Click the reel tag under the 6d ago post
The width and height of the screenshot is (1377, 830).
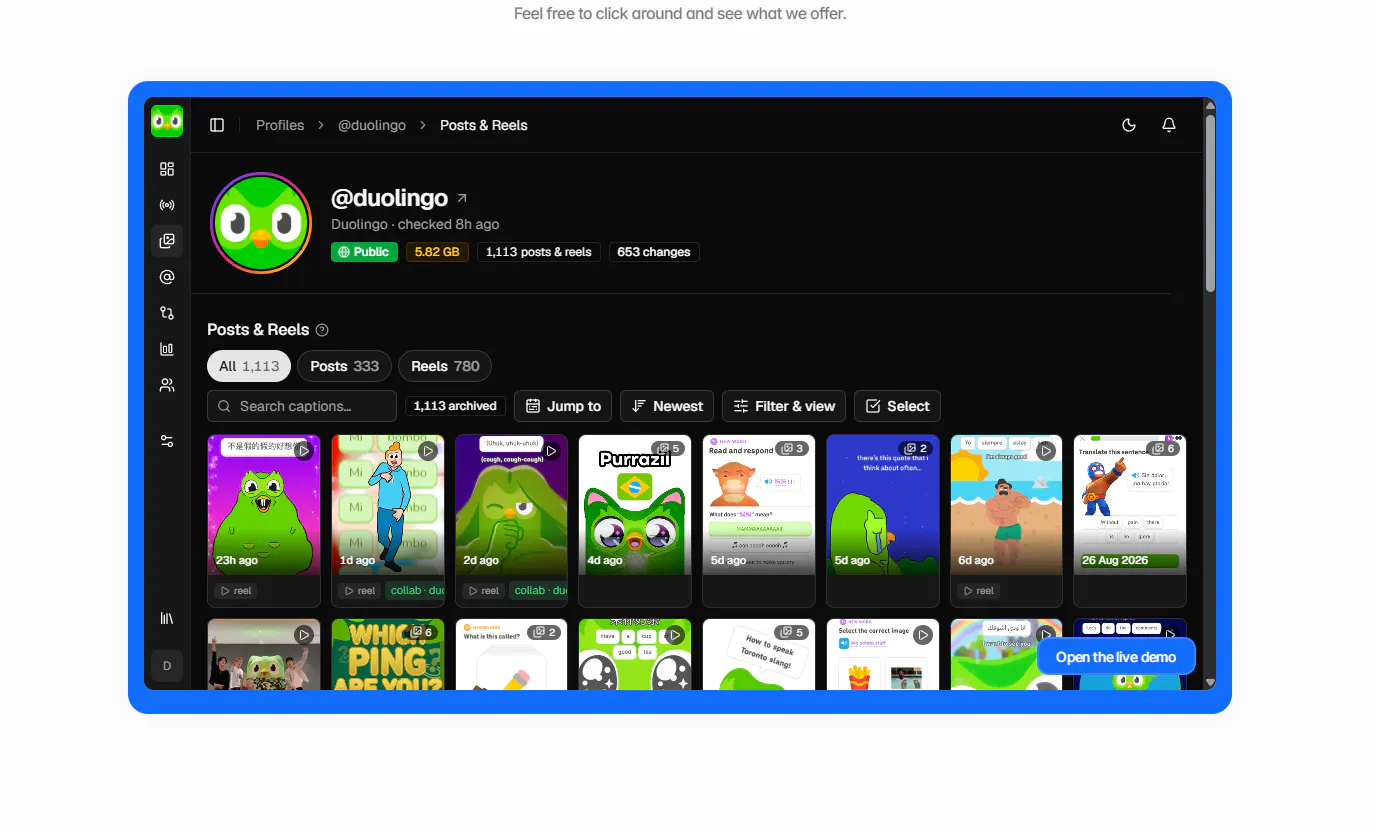pyautogui.click(x=978, y=591)
